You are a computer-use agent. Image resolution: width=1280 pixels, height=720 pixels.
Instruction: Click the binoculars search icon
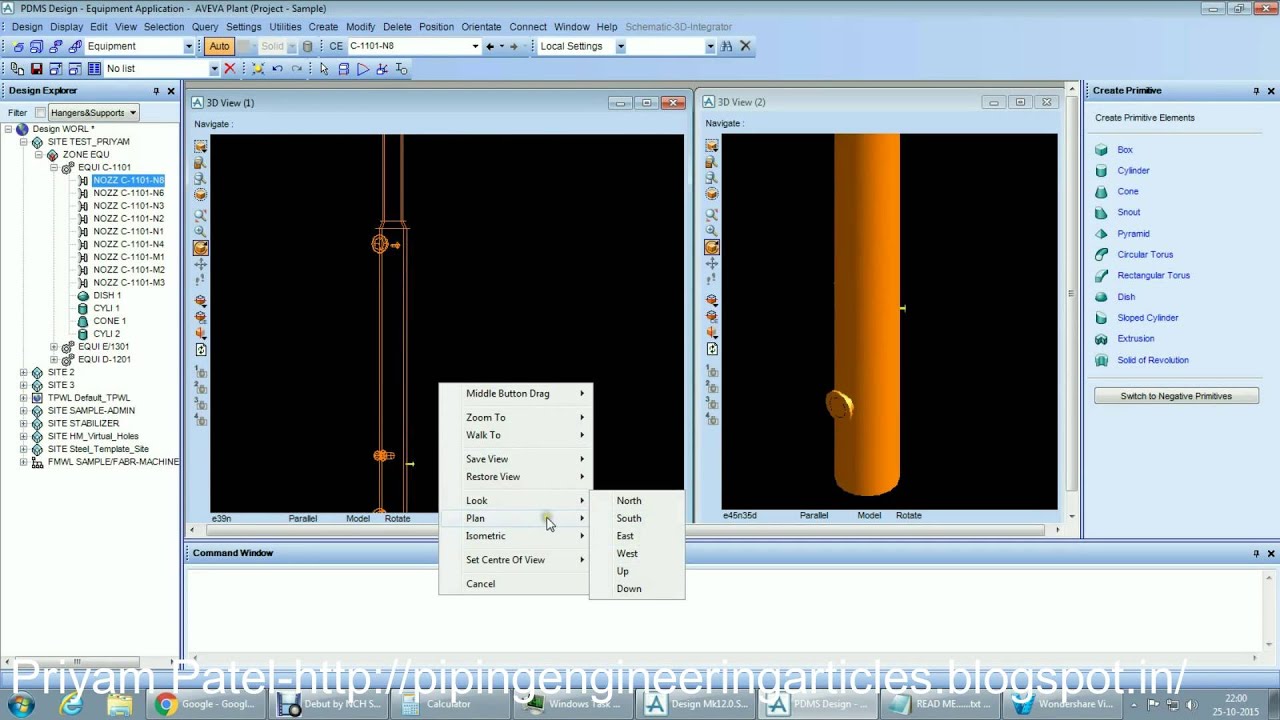(727, 46)
